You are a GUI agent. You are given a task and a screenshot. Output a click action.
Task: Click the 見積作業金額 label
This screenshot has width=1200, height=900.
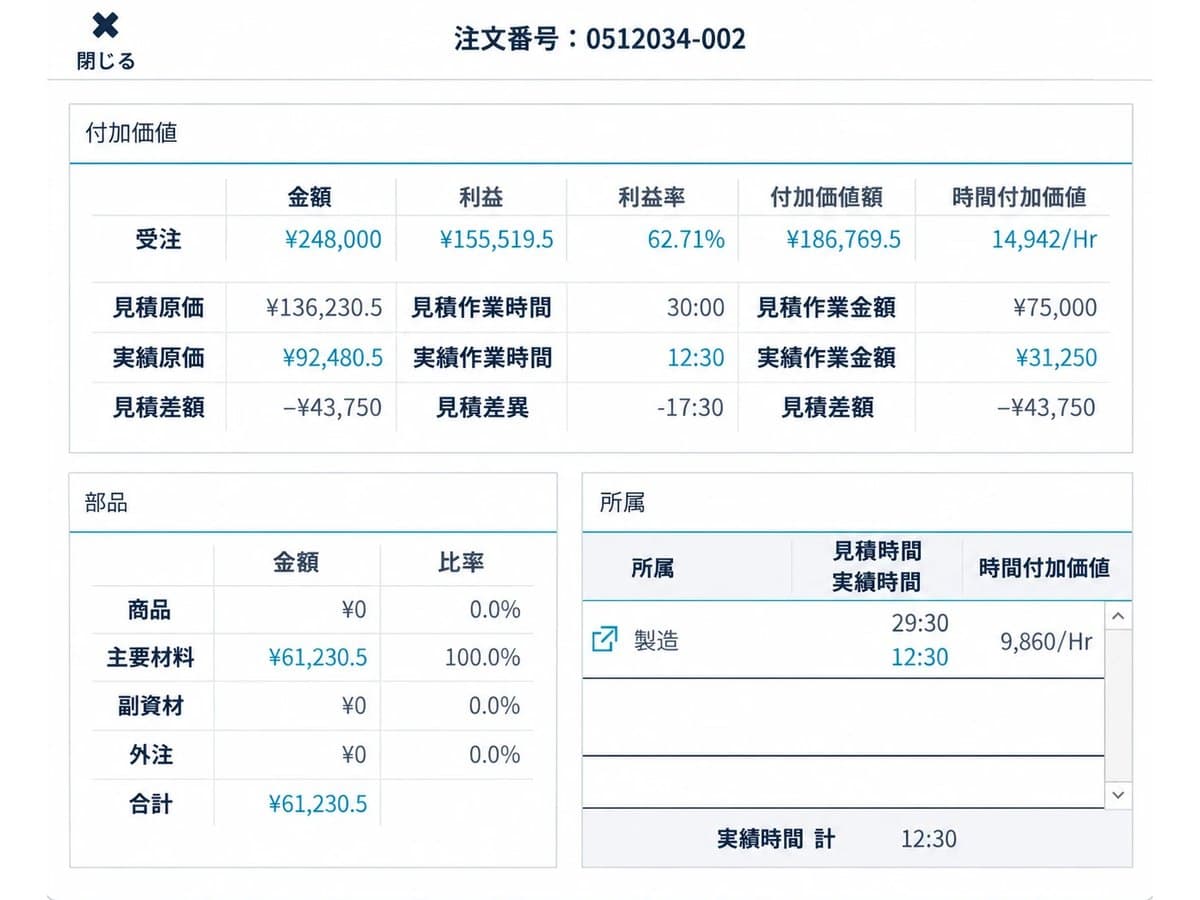tap(826, 307)
